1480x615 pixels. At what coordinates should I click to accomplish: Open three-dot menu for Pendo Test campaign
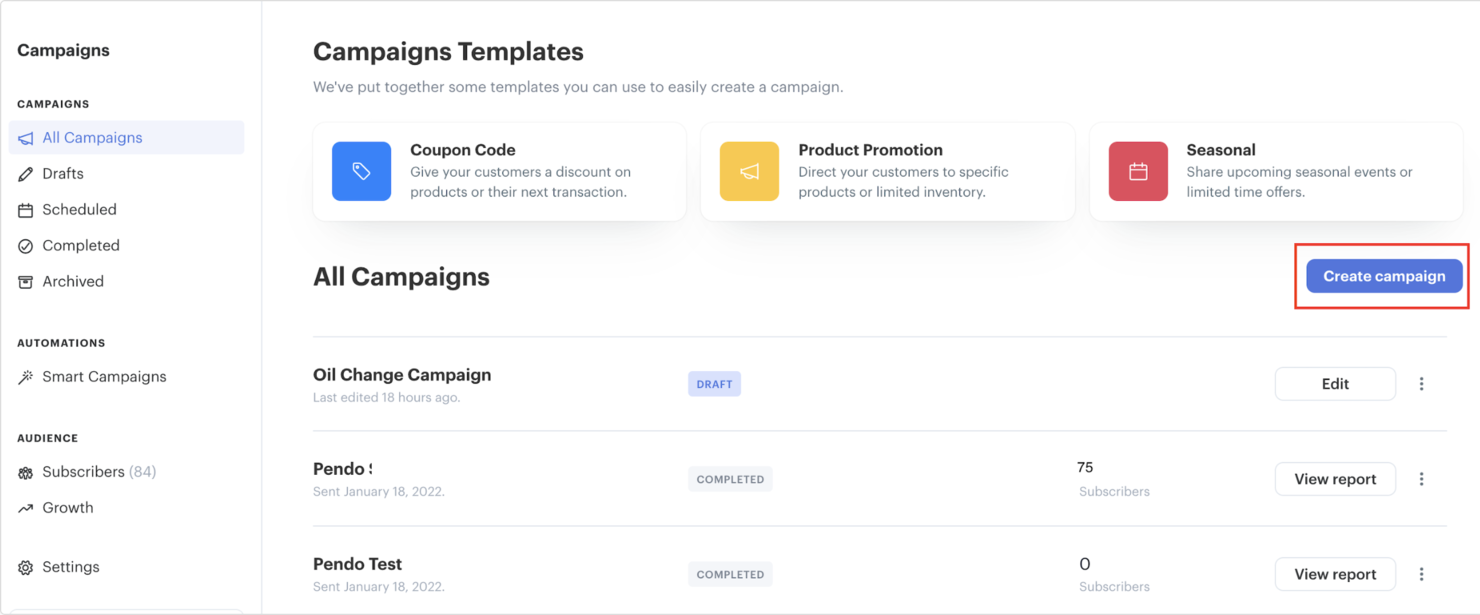tap(1421, 574)
